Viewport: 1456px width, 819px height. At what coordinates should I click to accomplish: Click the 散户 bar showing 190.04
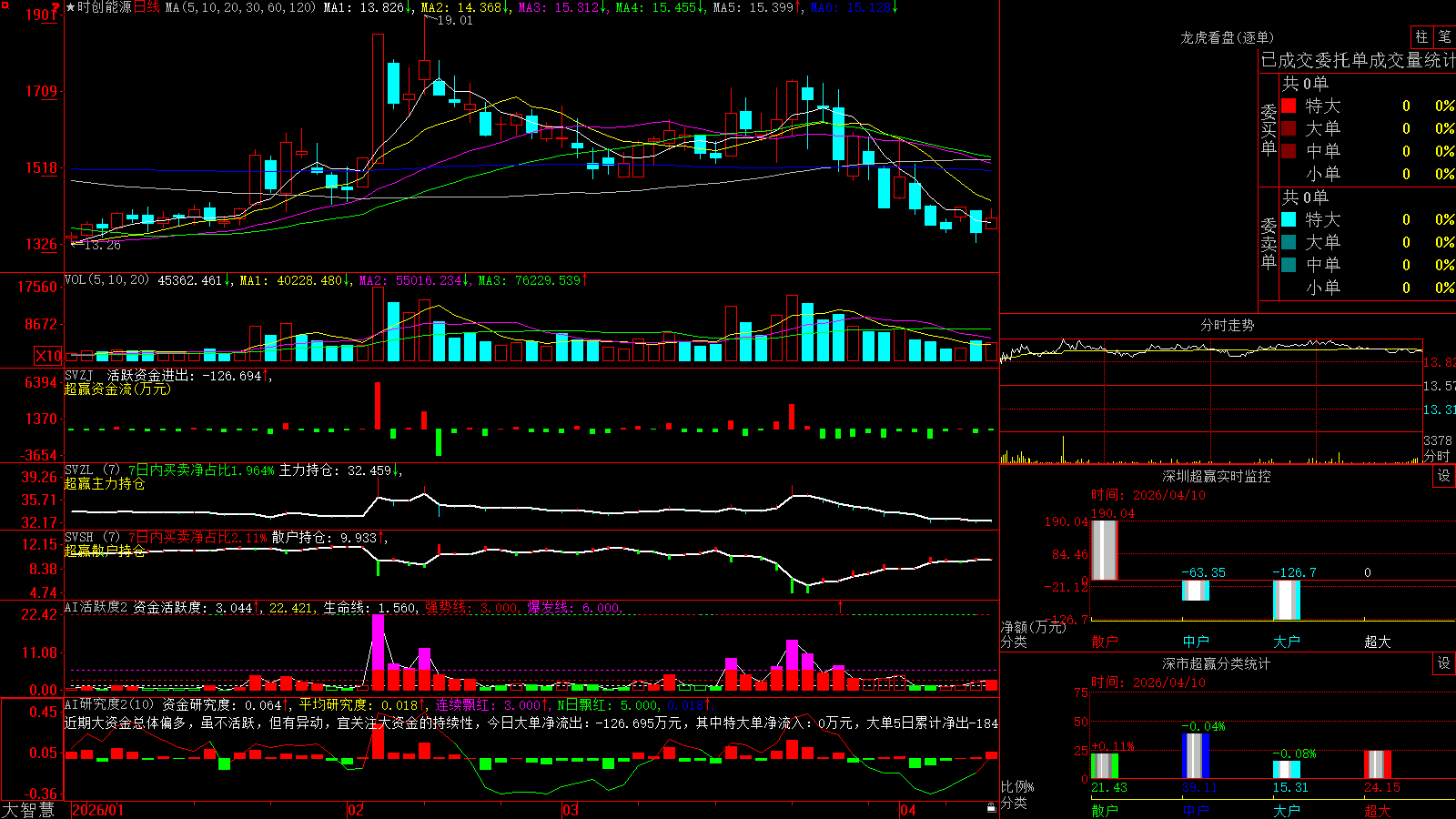pos(1105,550)
